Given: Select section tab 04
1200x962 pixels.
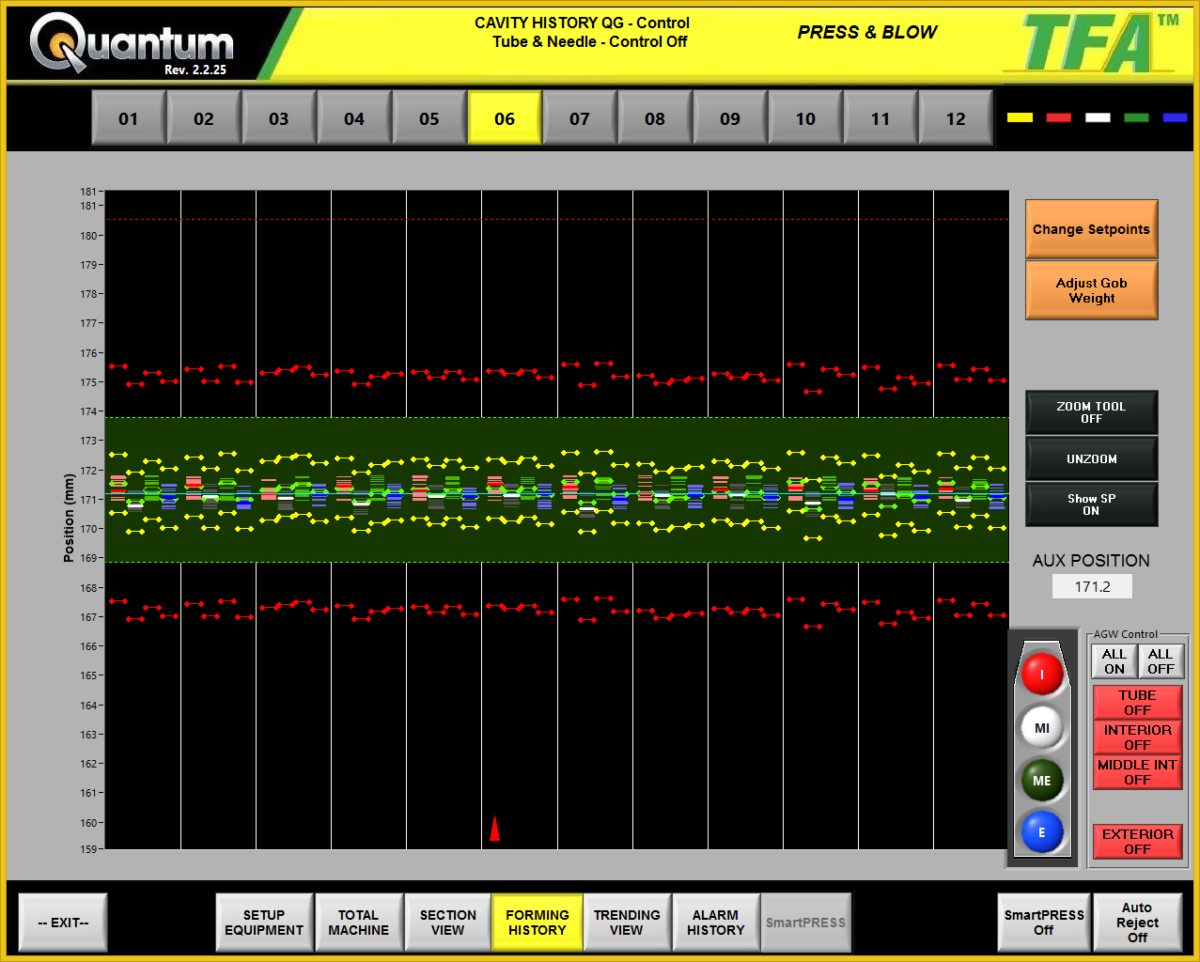Looking at the screenshot, I should 354,118.
